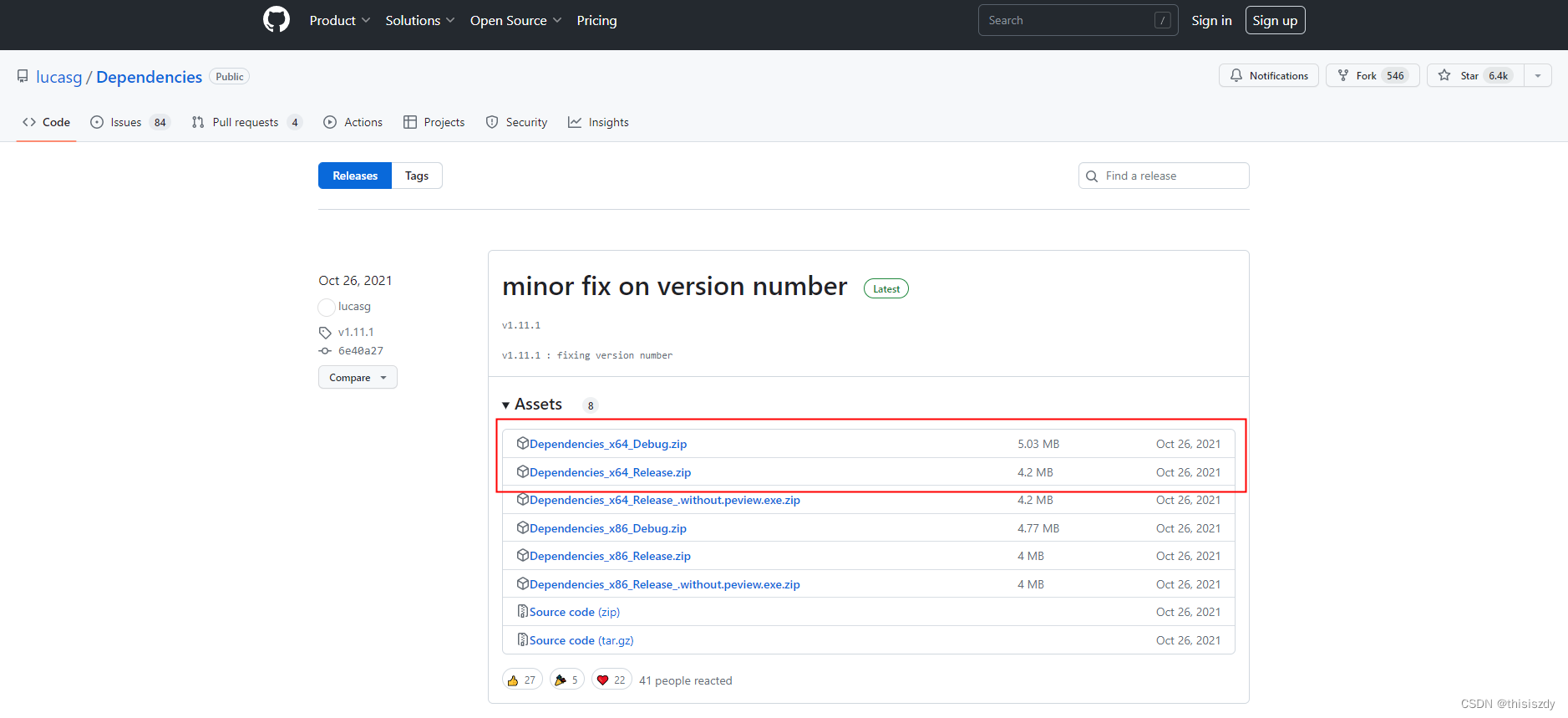Open the Compare dropdown
The width and height of the screenshot is (1568, 718).
[x=358, y=377]
